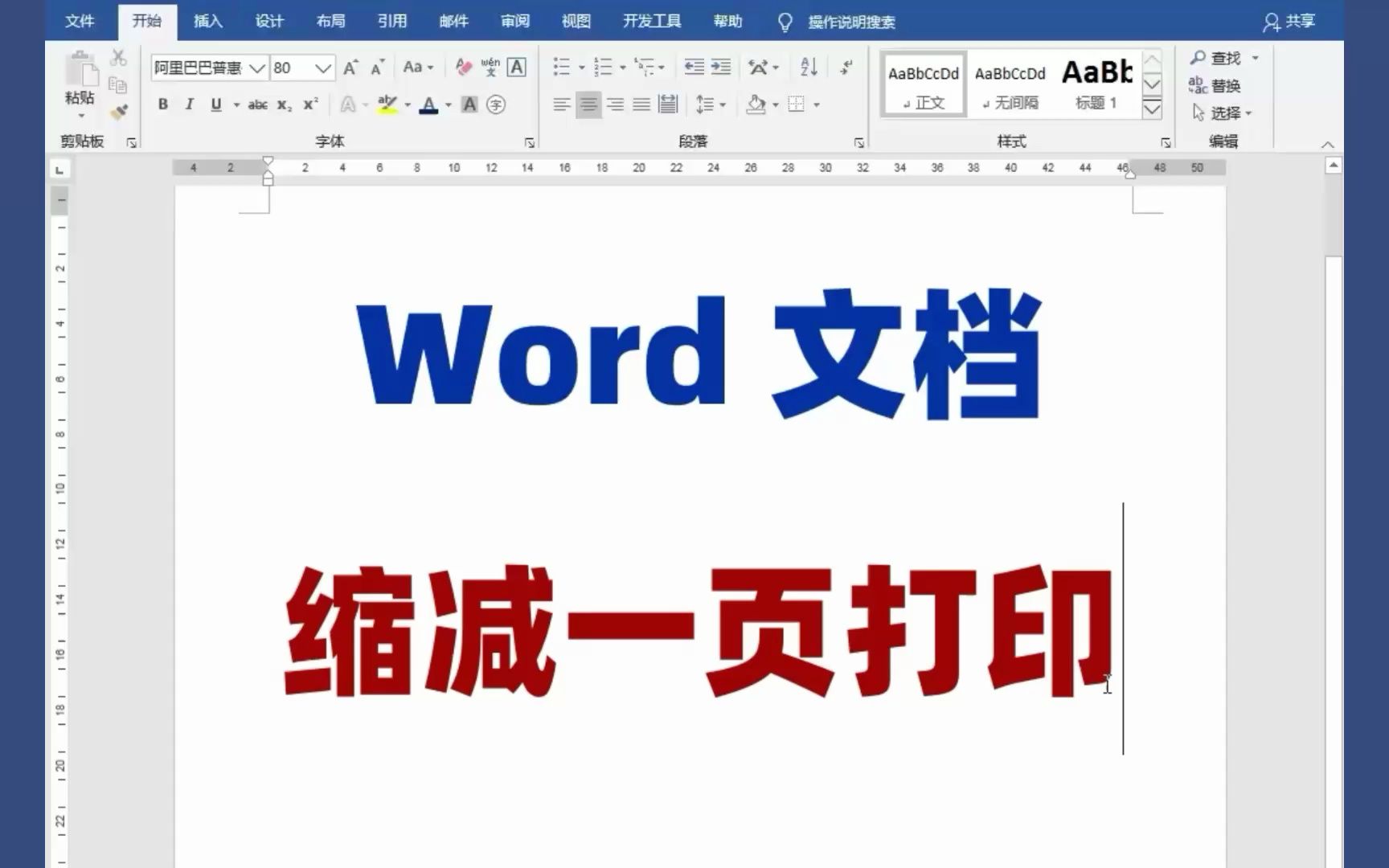Open line spacing options
This screenshot has height=868, width=1389.
pos(711,104)
